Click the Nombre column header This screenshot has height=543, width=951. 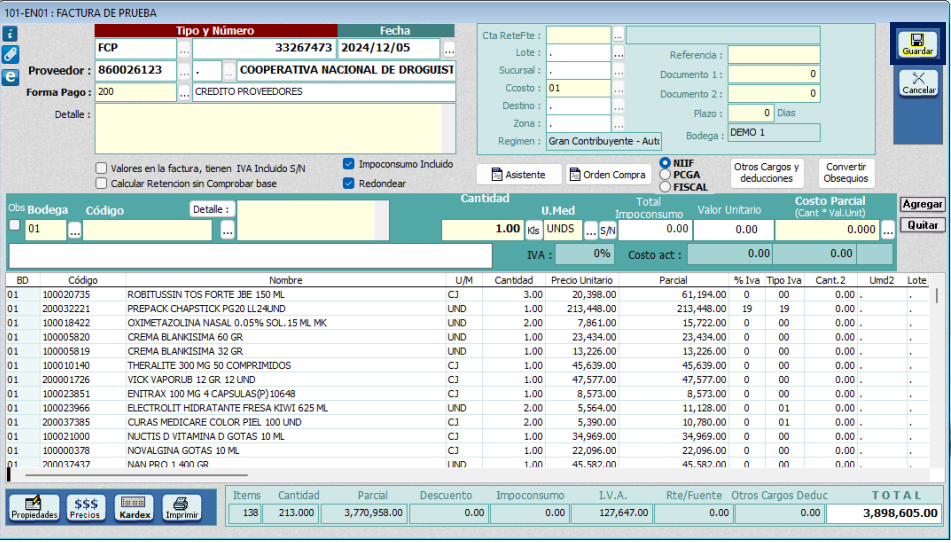286,280
